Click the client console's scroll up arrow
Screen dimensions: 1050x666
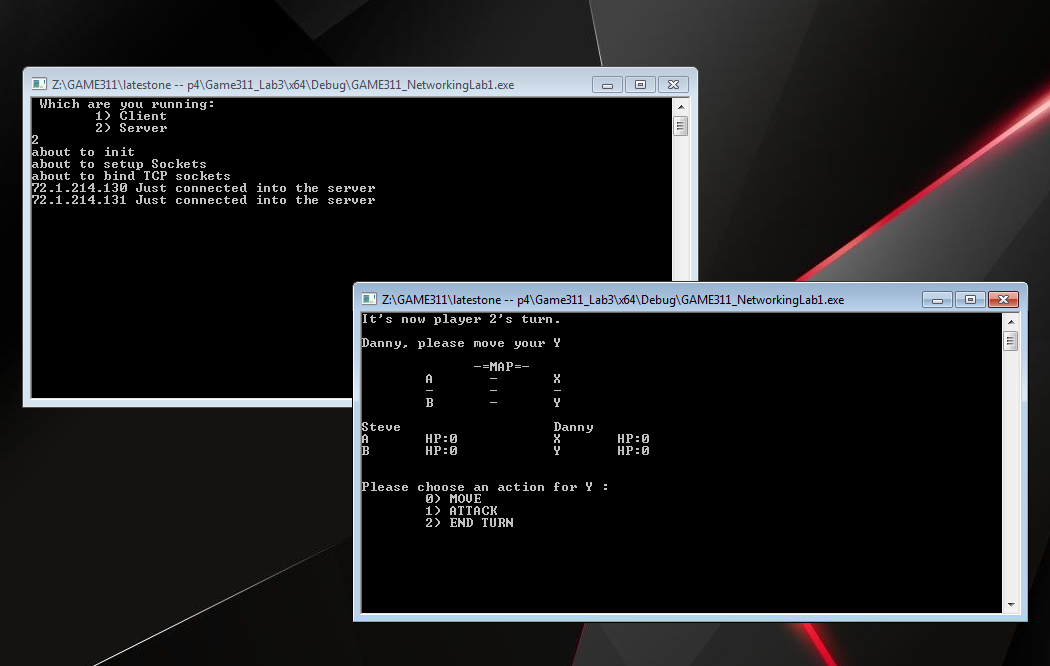point(1010,322)
